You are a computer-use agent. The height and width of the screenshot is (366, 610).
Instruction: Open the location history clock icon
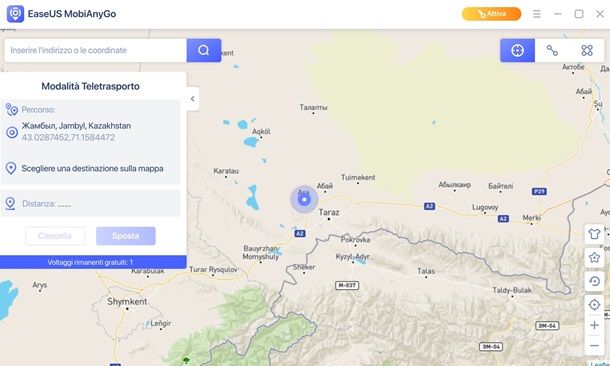(x=594, y=281)
